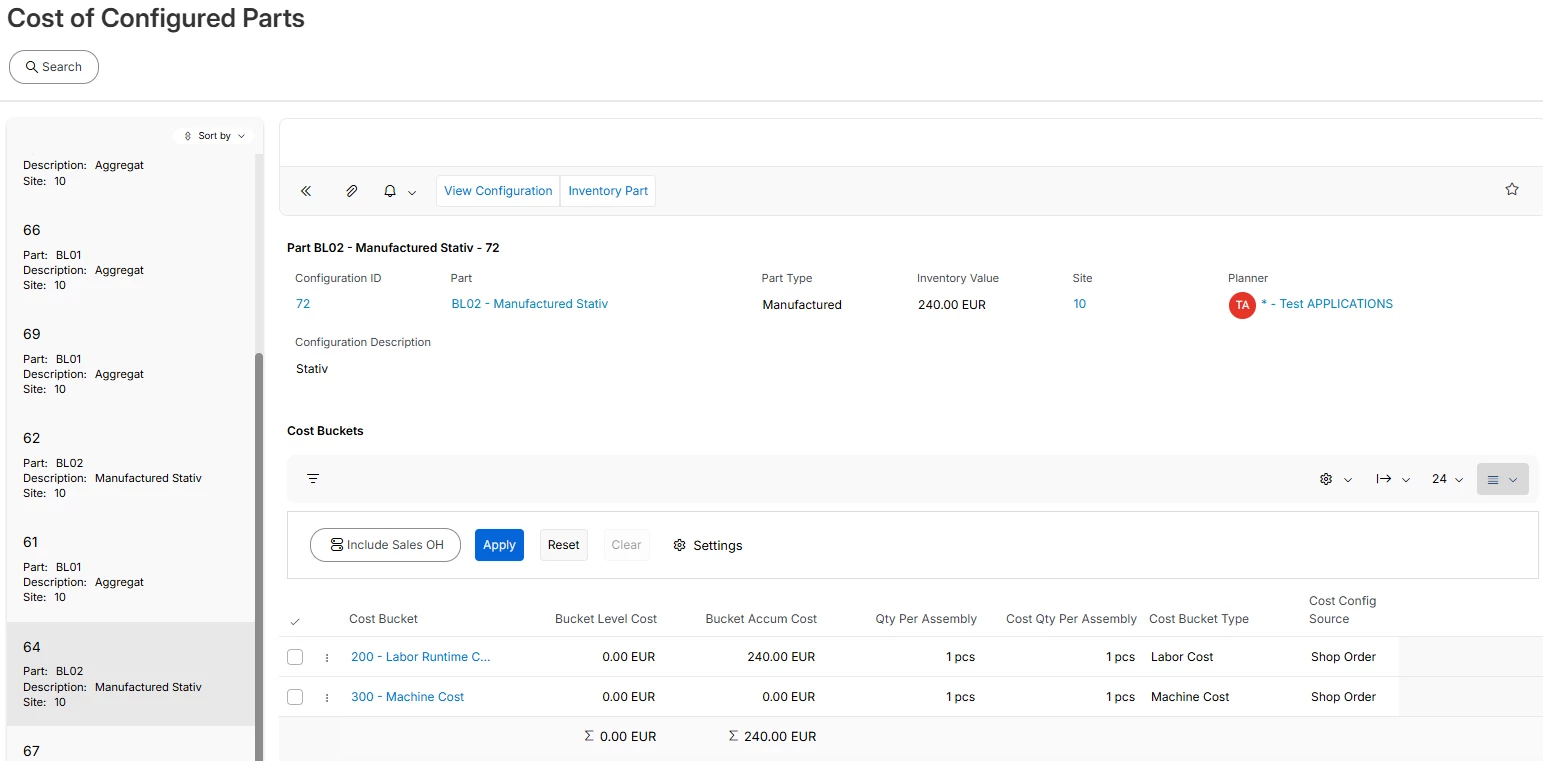Image resolution: width=1543 pixels, height=761 pixels.
Task: Click the Cost of Configured Parts page title
Action: click(x=156, y=18)
